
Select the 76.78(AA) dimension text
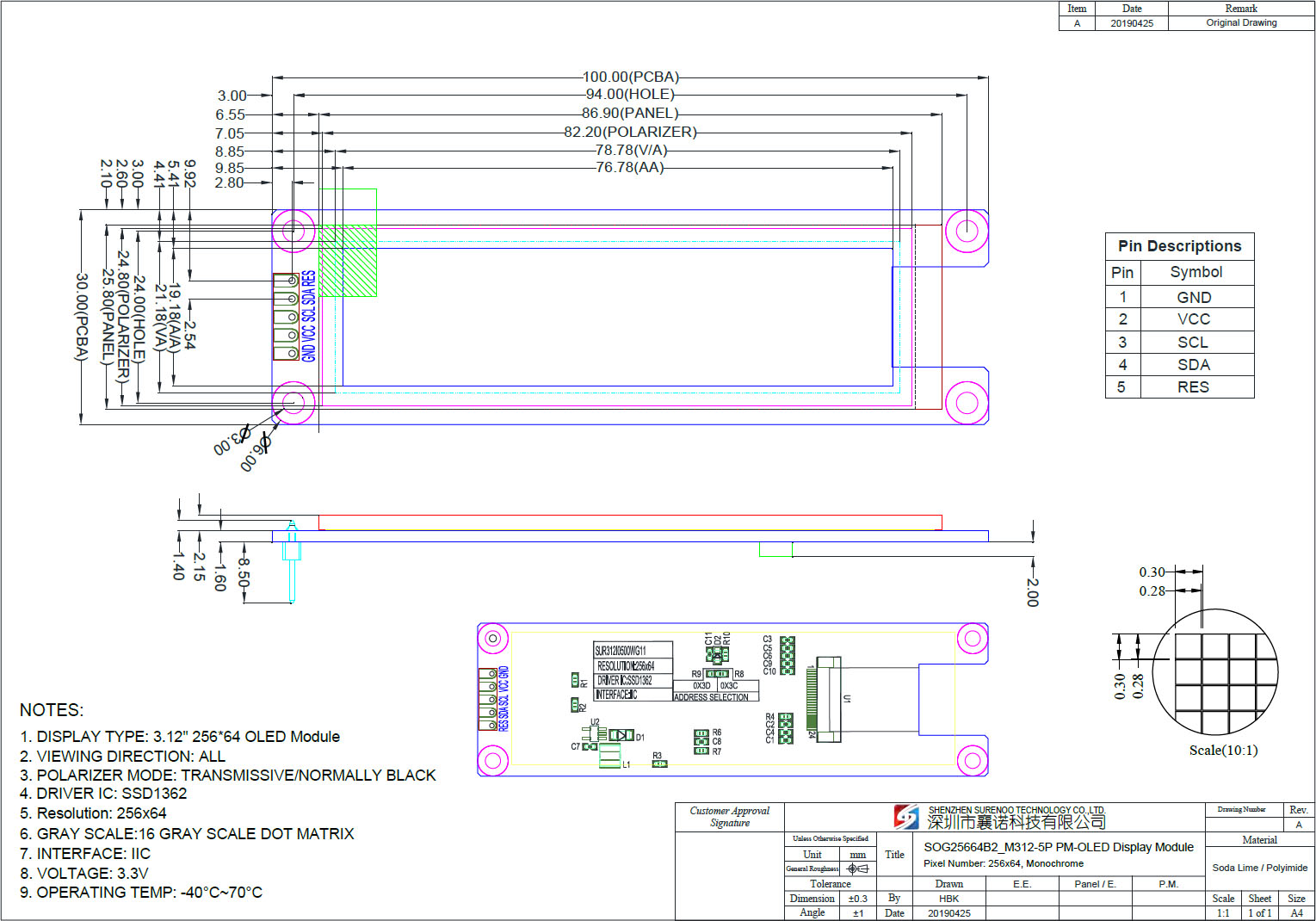tap(630, 168)
